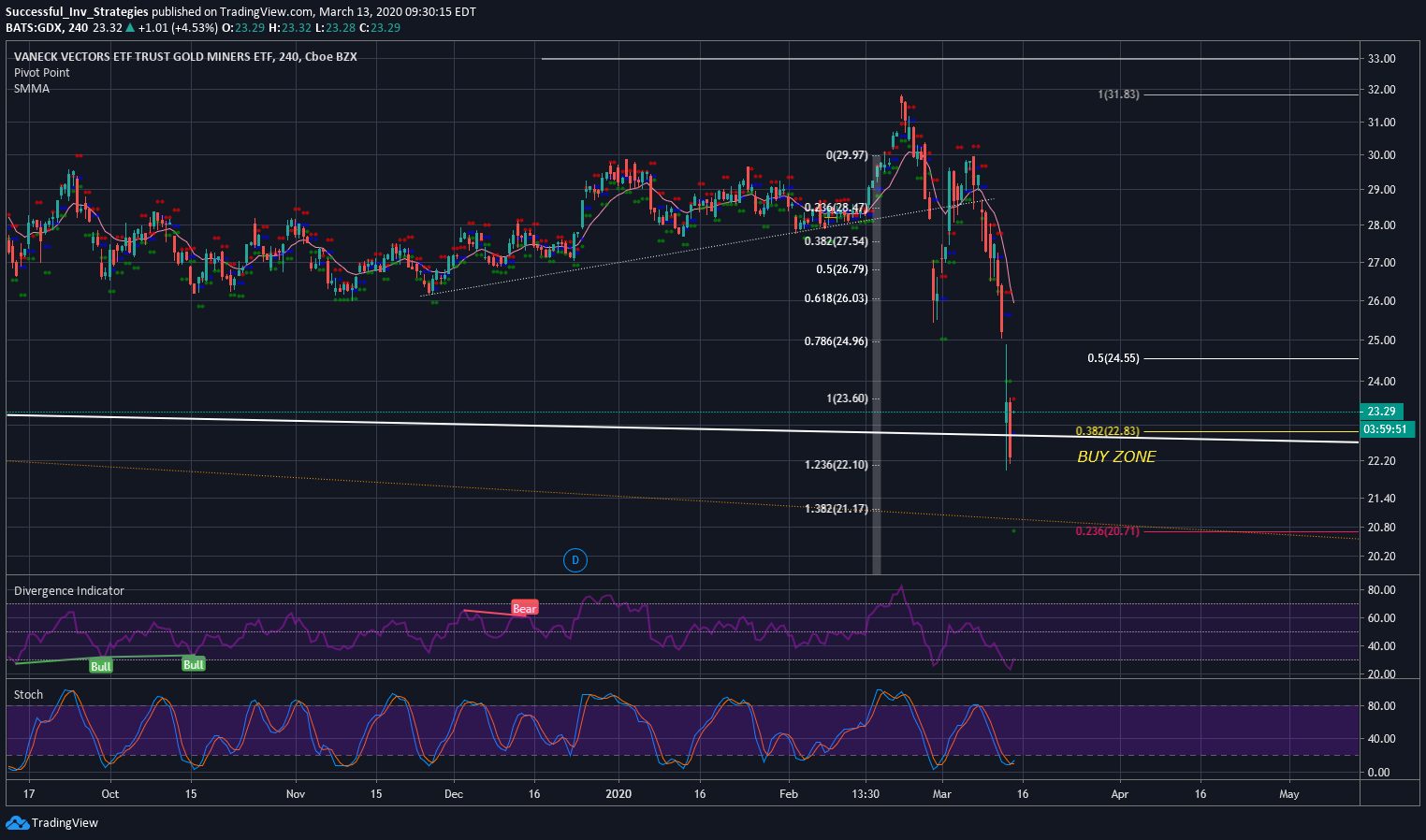The height and width of the screenshot is (840, 1426).
Task: Click the 25.00 price axis value
Action: (x=1381, y=340)
